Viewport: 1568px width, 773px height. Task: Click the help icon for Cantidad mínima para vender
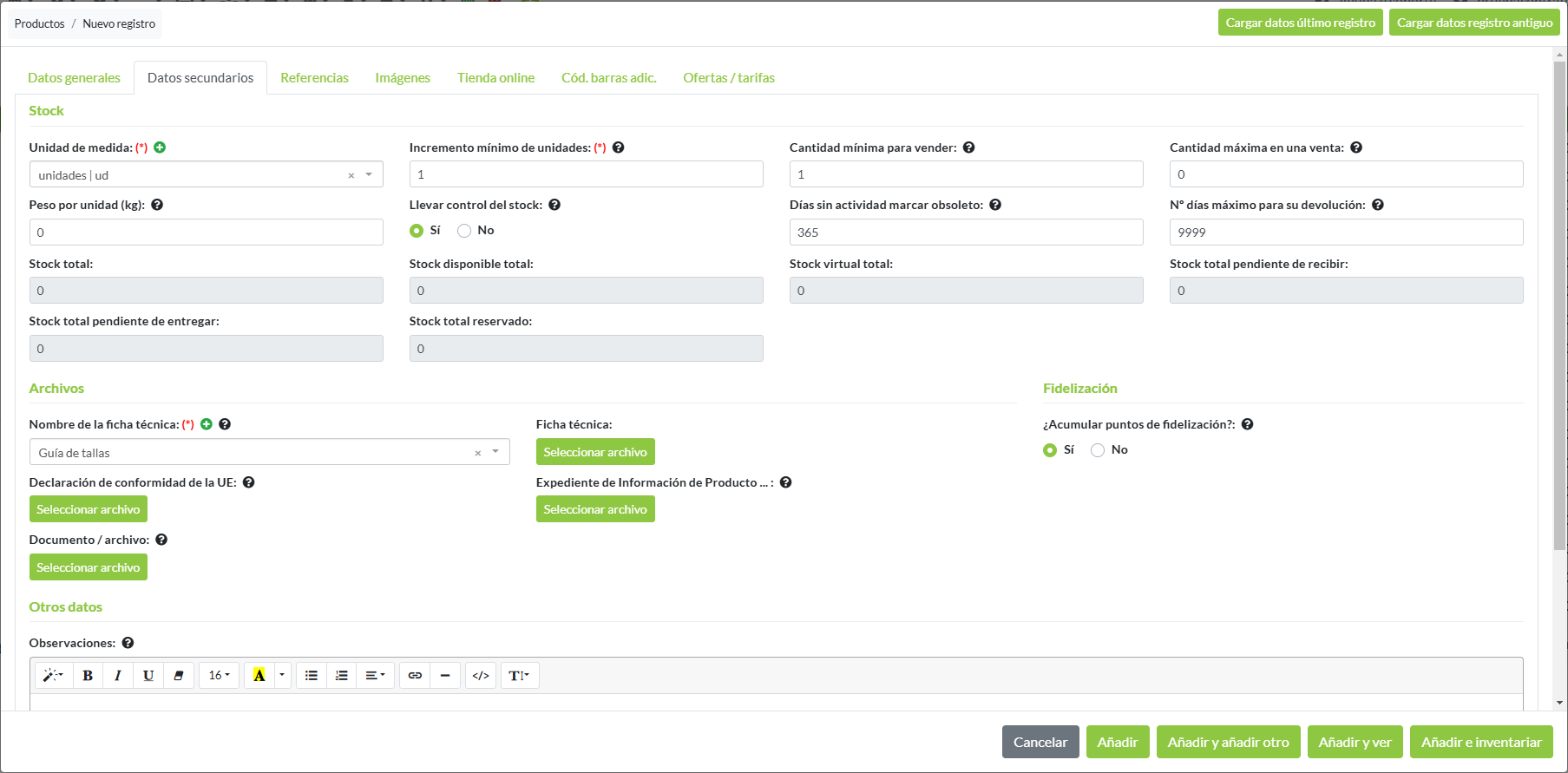click(969, 147)
